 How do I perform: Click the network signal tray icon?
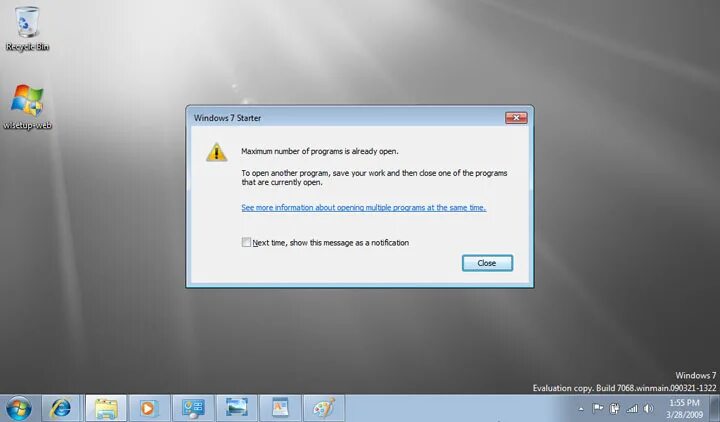632,408
